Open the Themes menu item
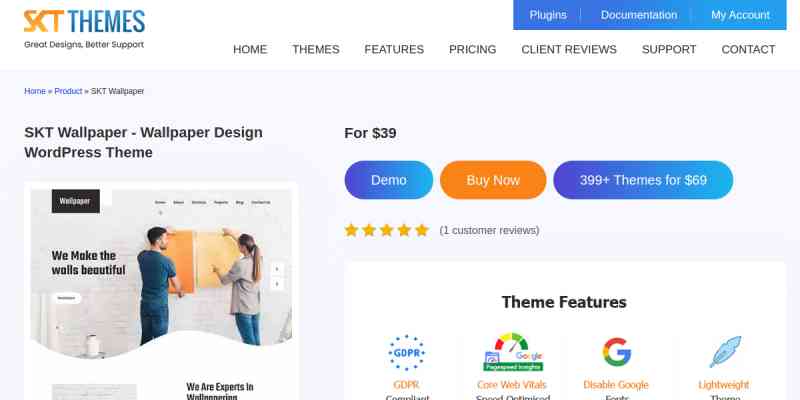 (316, 49)
